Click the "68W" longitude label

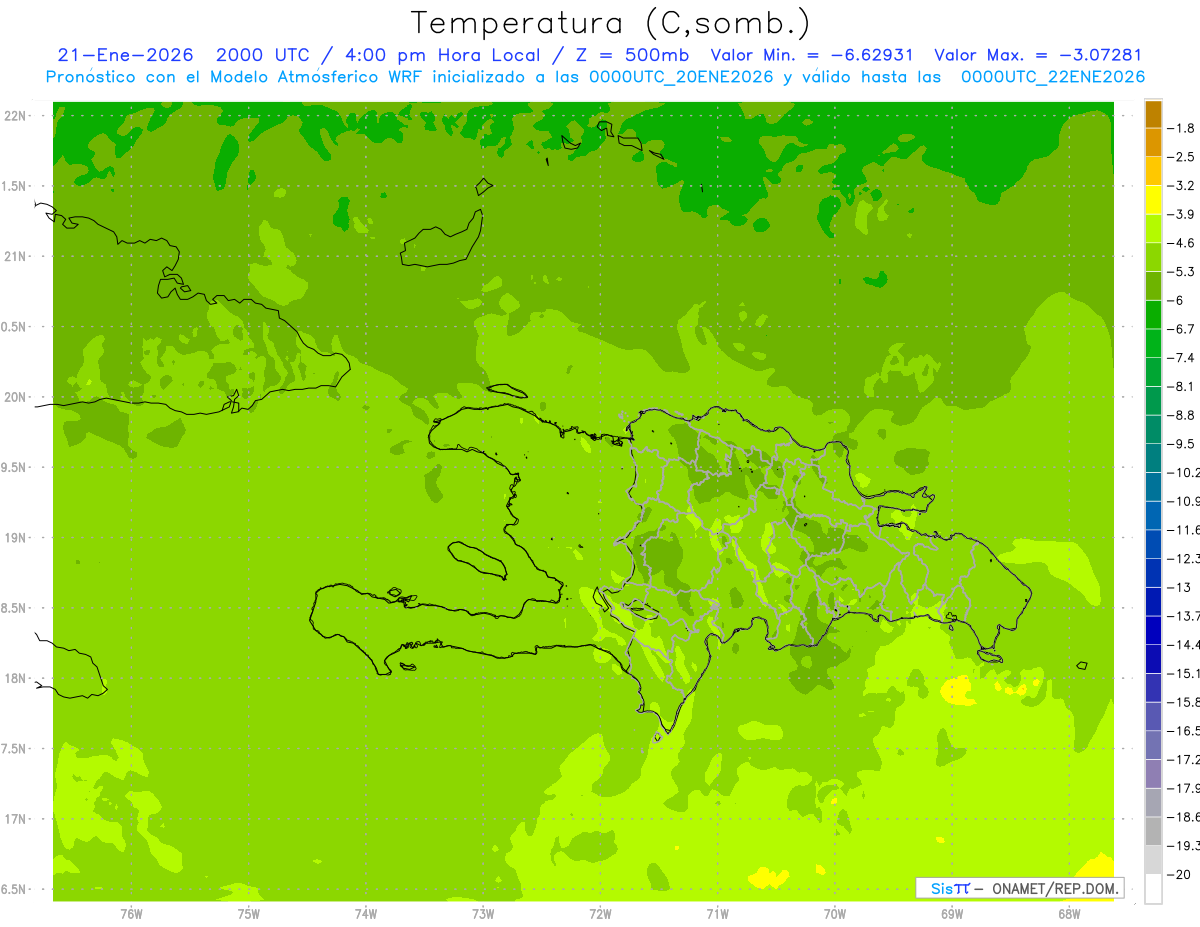(x=1069, y=913)
